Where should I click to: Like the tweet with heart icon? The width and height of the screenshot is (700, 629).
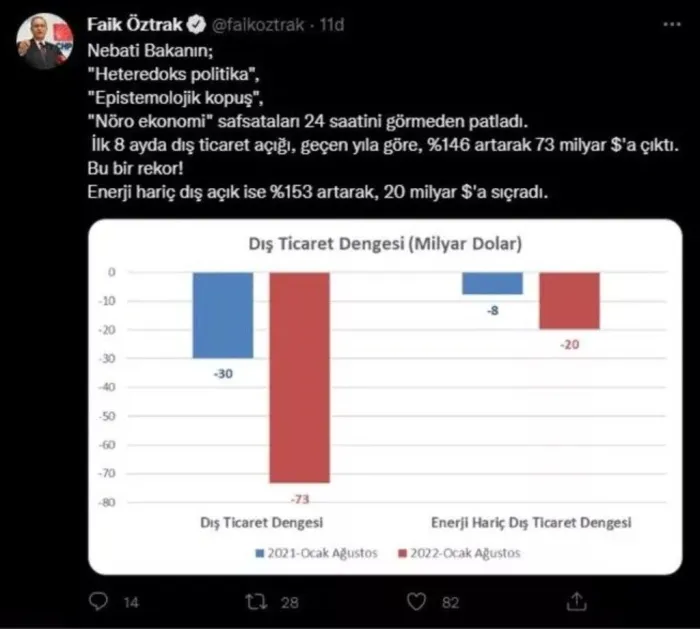(x=417, y=602)
